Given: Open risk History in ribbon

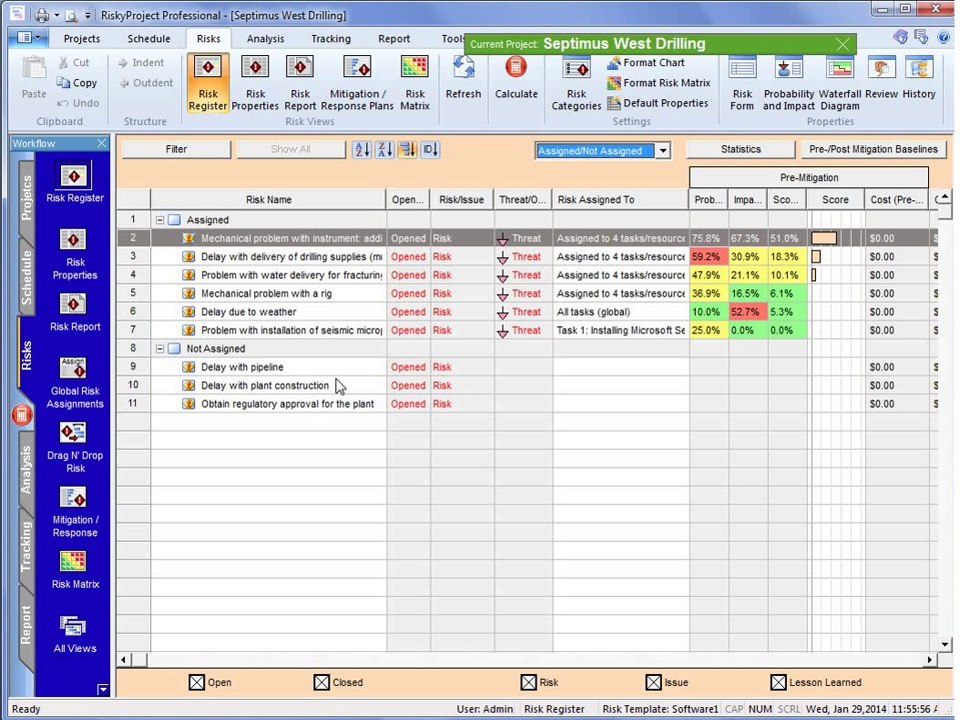Looking at the screenshot, I should click(919, 78).
